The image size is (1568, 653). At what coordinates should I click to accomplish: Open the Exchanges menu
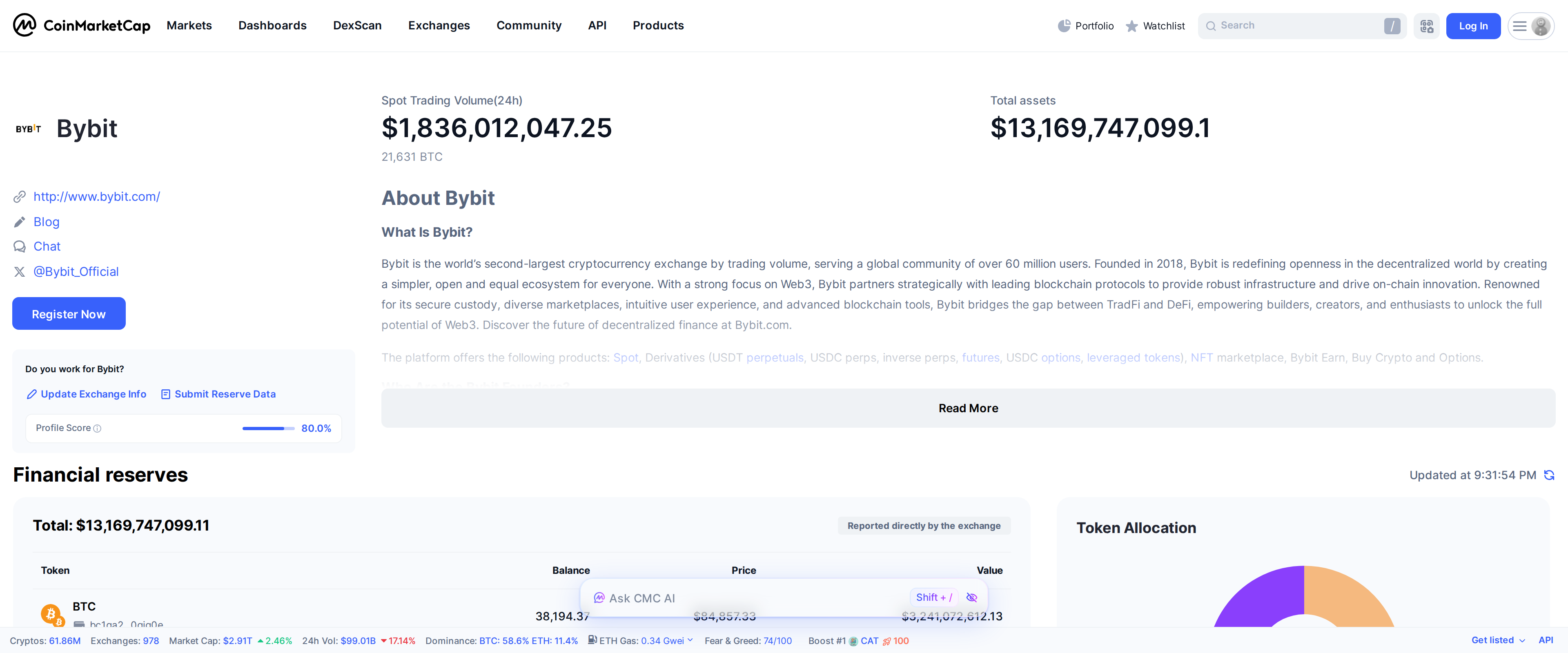[439, 26]
